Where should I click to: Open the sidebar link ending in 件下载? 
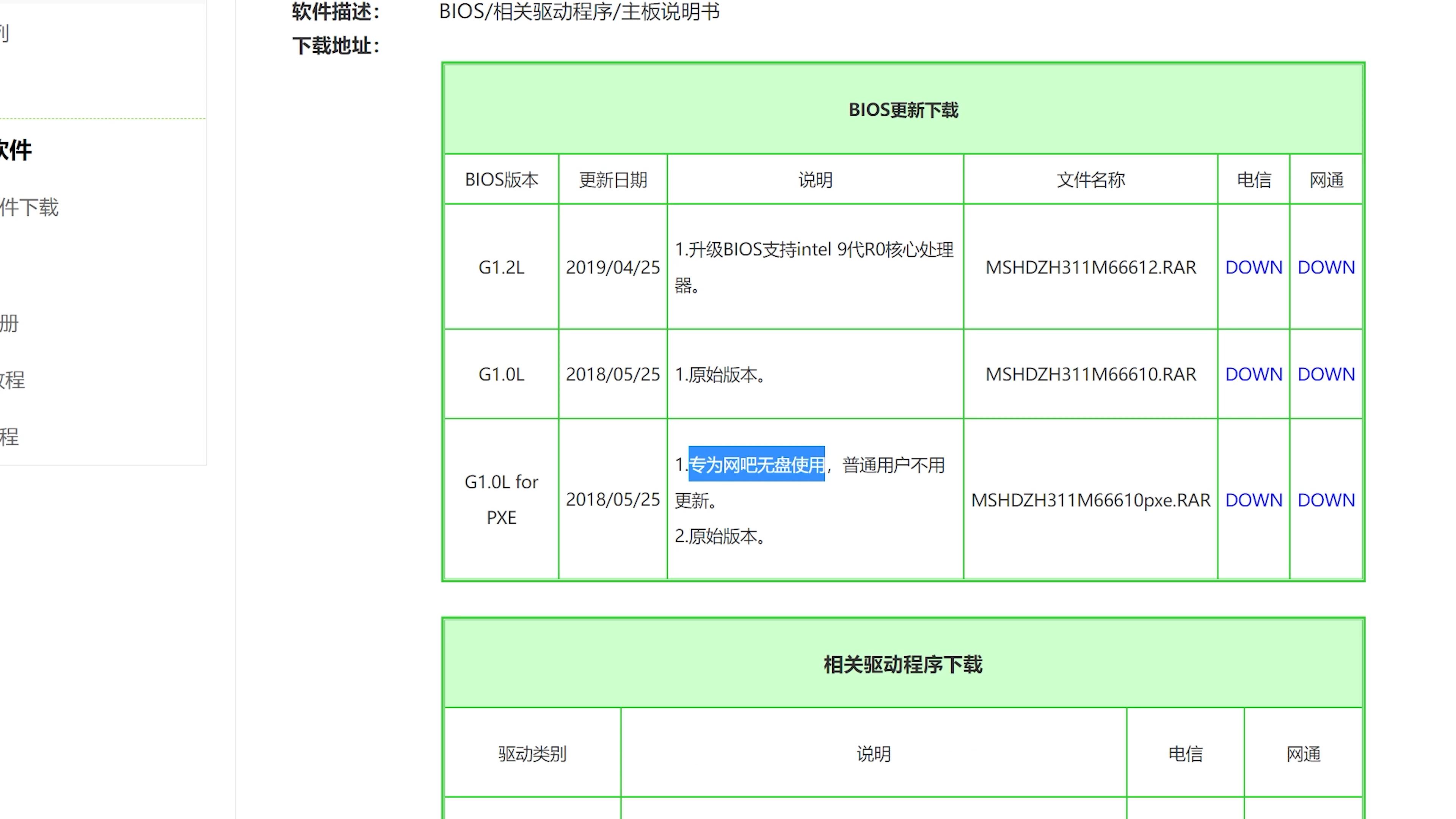tap(30, 207)
